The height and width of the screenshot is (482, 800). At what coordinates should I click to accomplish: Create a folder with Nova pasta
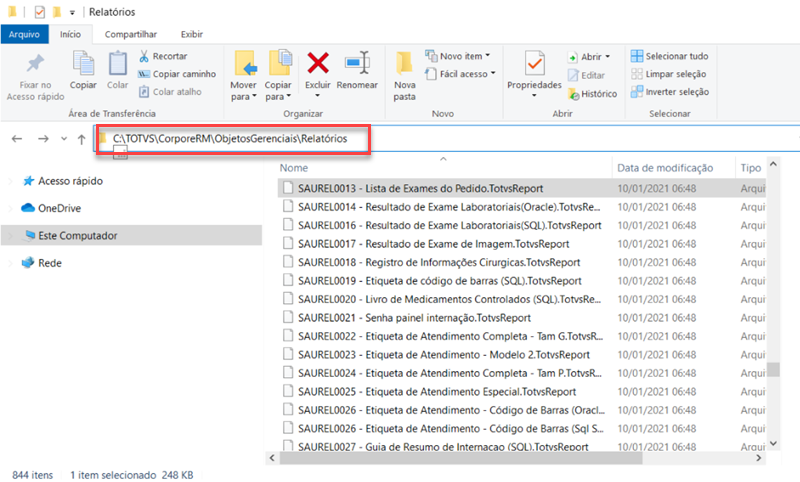(x=405, y=77)
